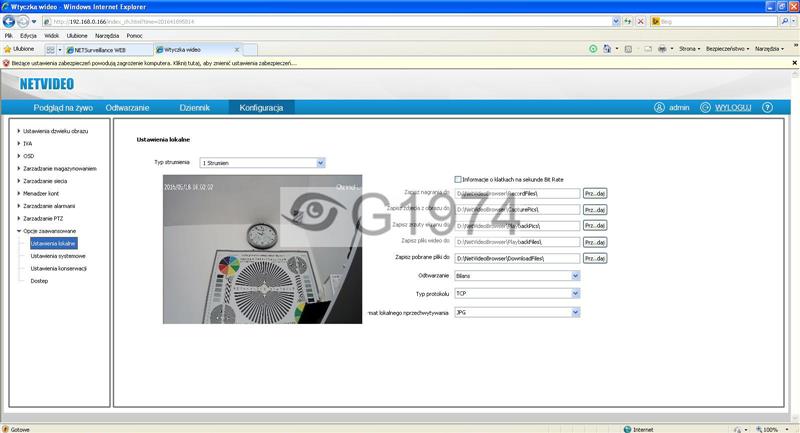Select Dostęp in the tree
This screenshot has height=433, width=800.
point(39,281)
